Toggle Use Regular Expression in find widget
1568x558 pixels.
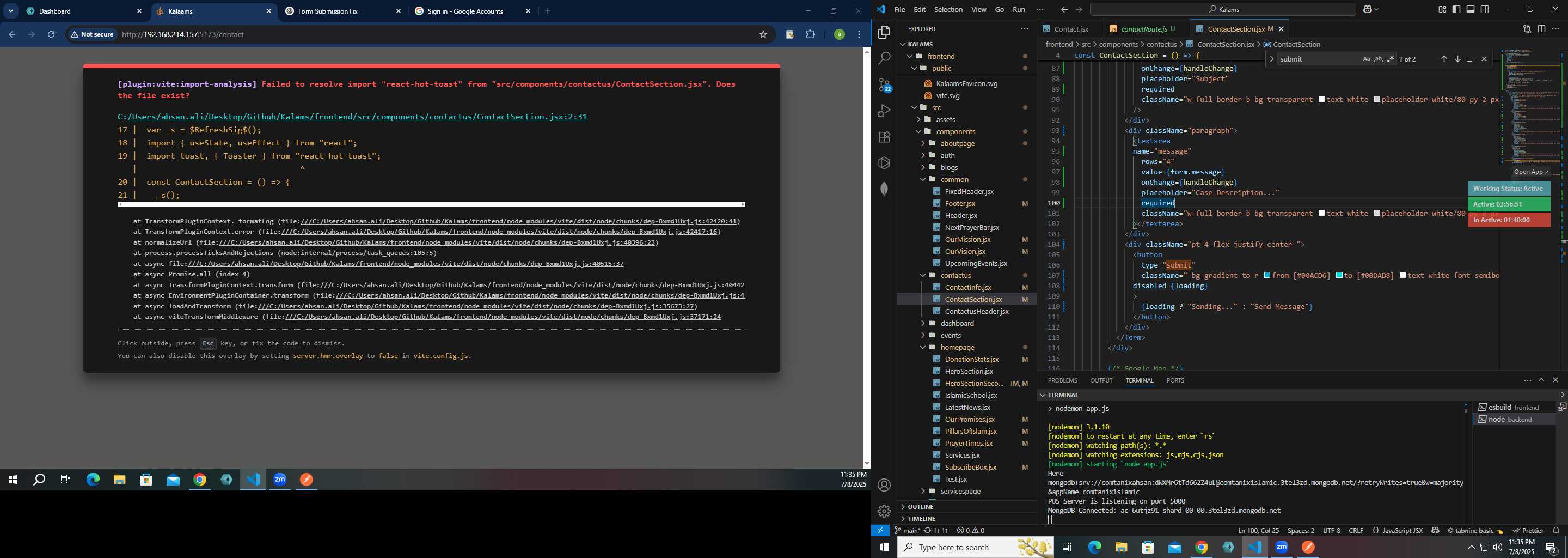[x=1391, y=59]
